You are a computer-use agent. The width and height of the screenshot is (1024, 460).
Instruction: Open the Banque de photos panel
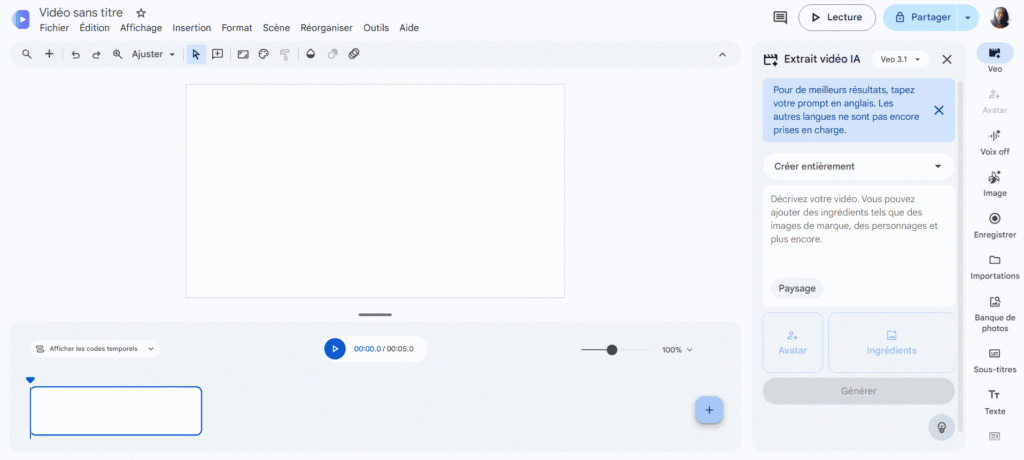(995, 313)
